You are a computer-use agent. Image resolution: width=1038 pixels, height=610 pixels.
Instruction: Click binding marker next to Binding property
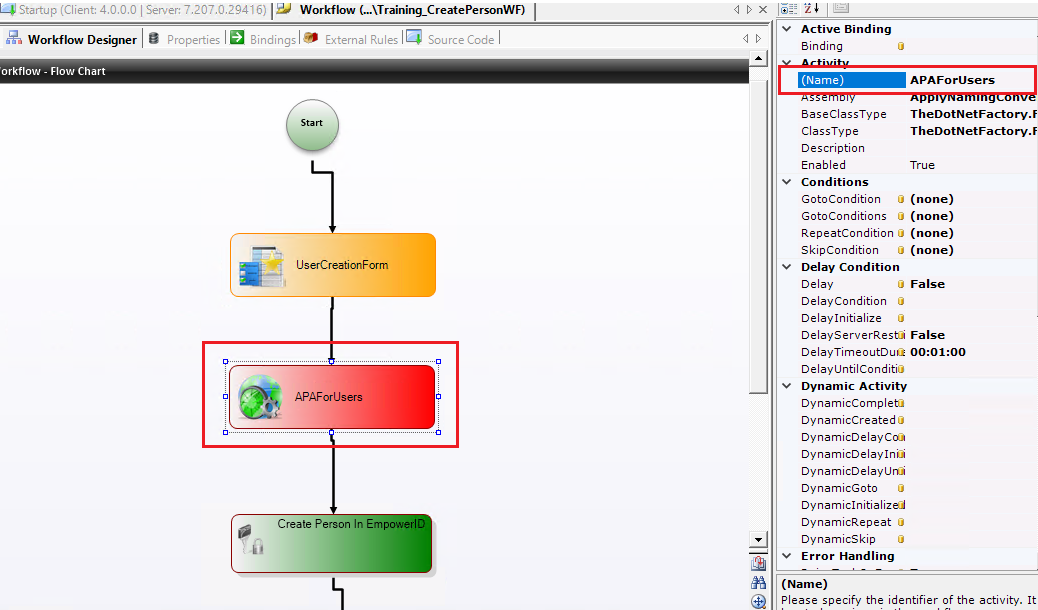[x=900, y=46]
